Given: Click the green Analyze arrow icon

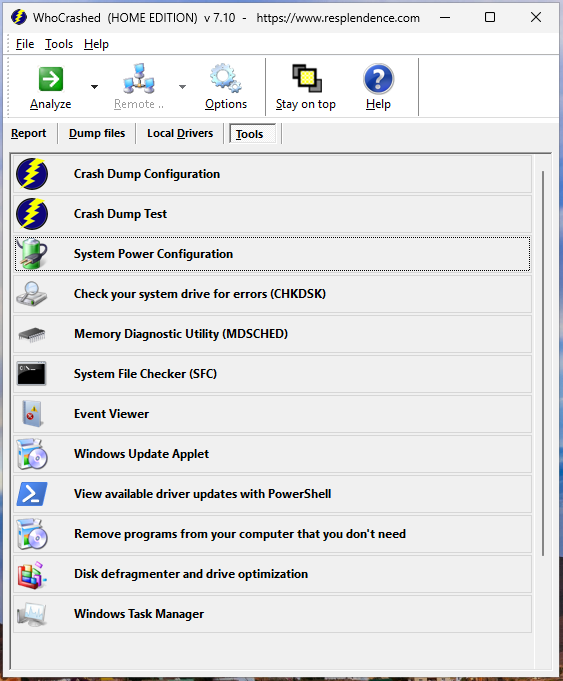Looking at the screenshot, I should tap(51, 79).
